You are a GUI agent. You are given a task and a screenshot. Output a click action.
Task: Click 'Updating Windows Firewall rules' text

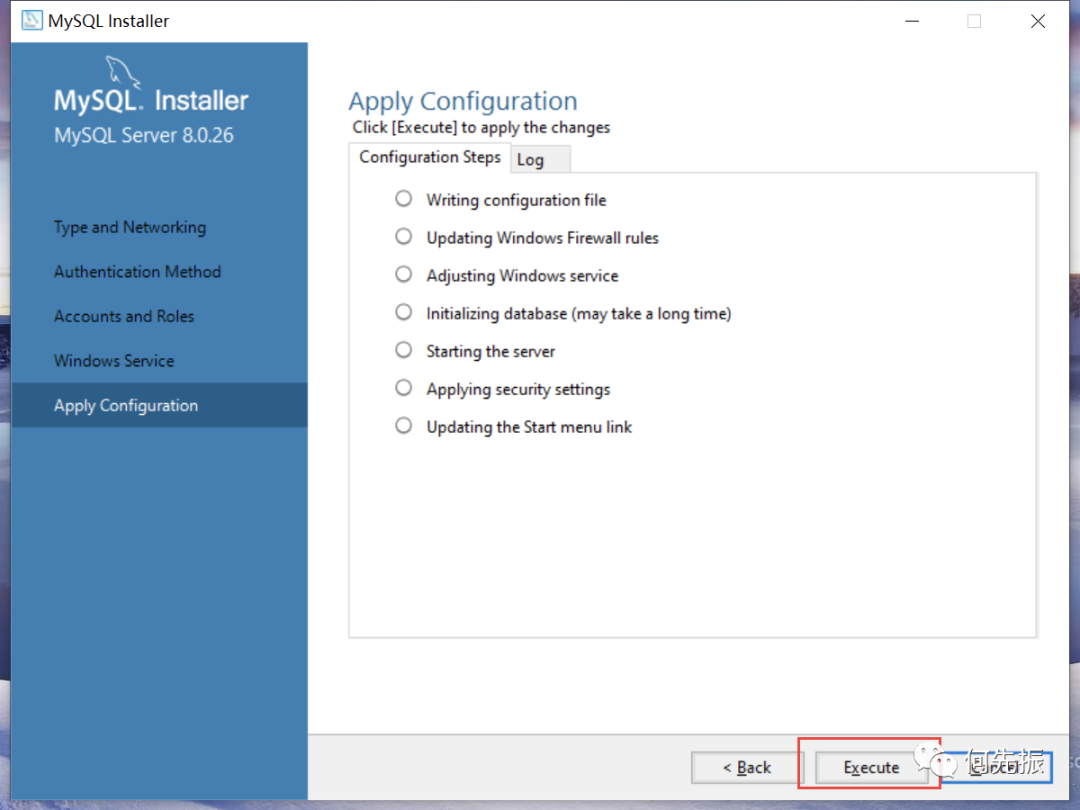(x=543, y=238)
